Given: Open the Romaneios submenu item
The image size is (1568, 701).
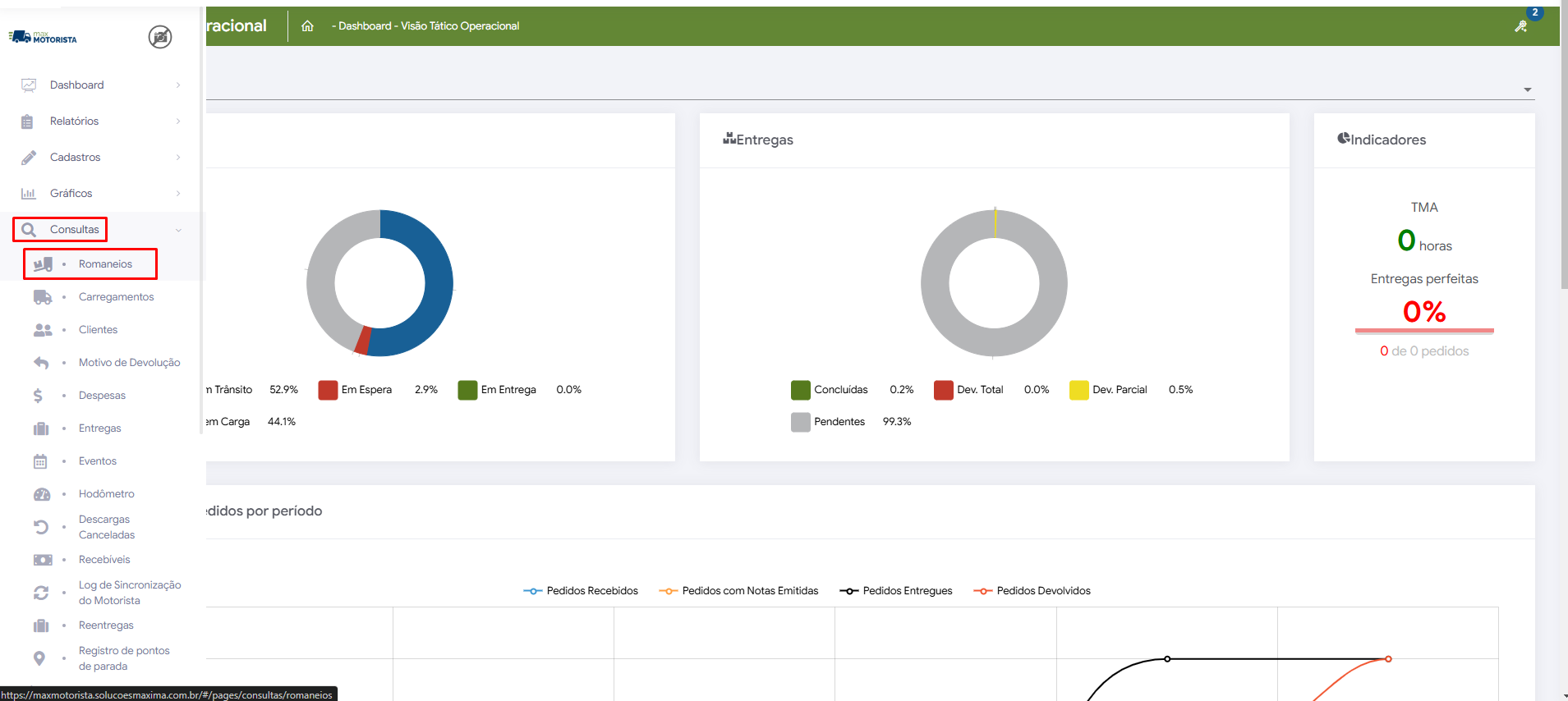Looking at the screenshot, I should click(x=105, y=264).
